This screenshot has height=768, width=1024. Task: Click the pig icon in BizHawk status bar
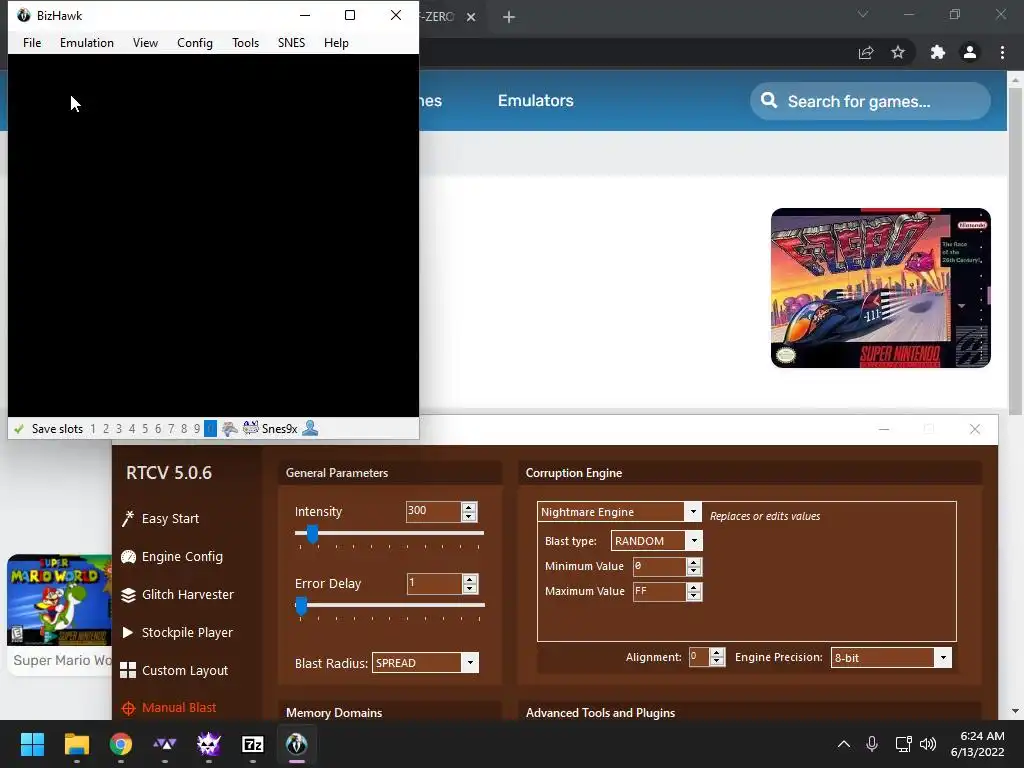click(x=229, y=428)
